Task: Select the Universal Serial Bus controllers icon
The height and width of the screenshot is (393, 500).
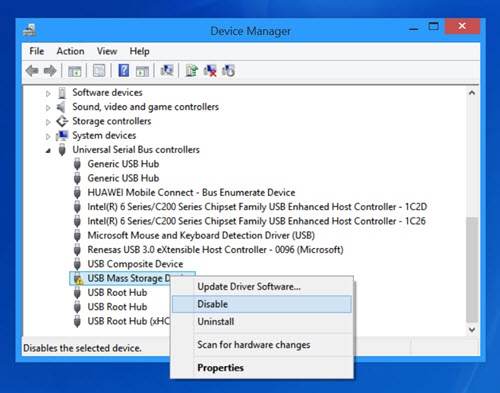Action: pyautogui.click(x=62, y=150)
